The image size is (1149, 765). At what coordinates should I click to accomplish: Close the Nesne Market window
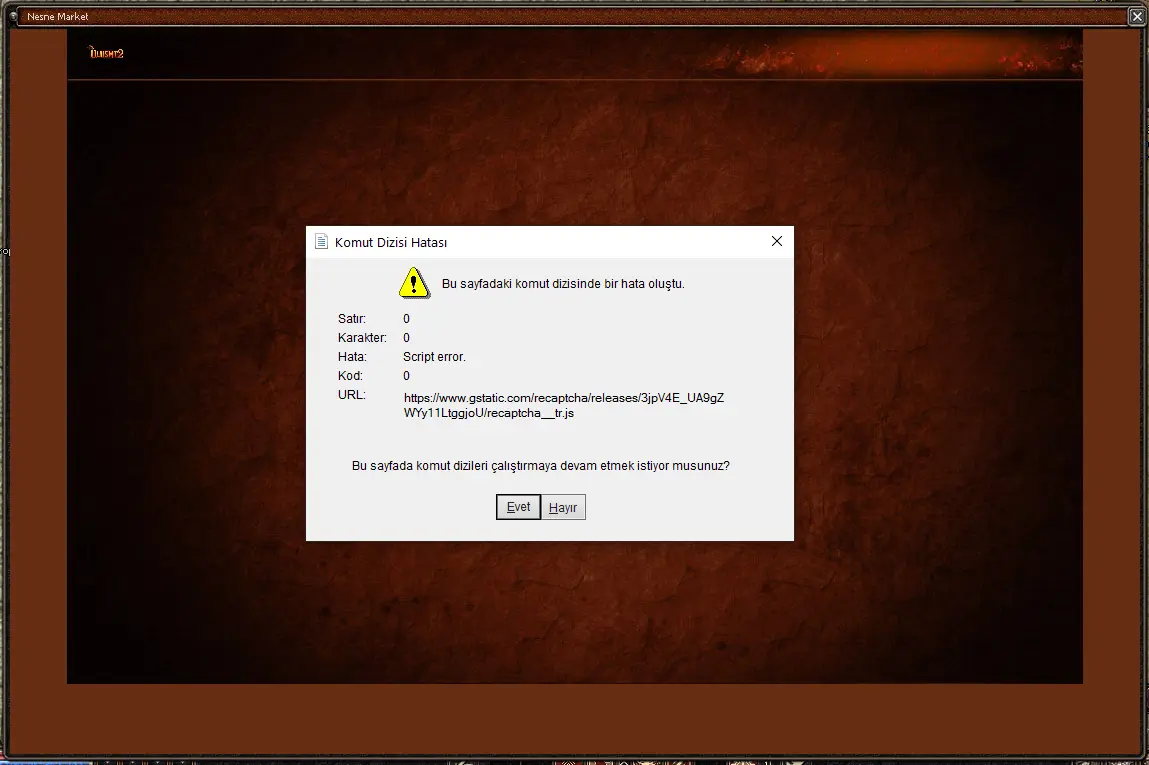1137,16
